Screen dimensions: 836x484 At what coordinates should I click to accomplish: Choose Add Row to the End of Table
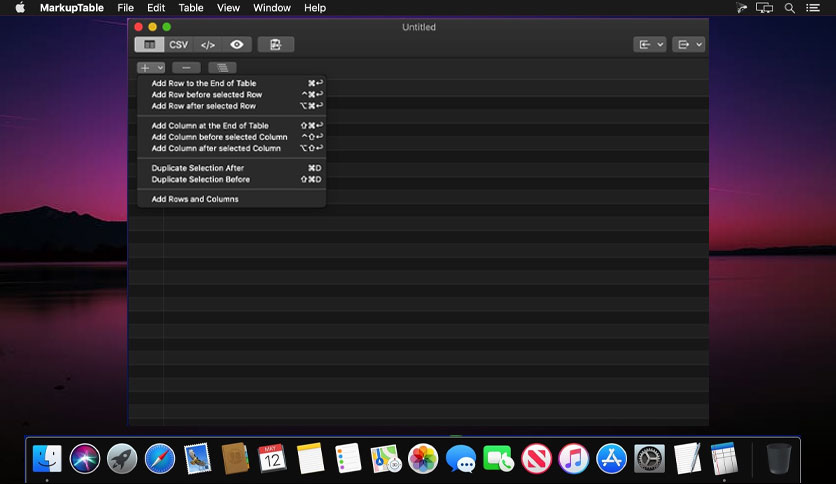click(x=231, y=83)
